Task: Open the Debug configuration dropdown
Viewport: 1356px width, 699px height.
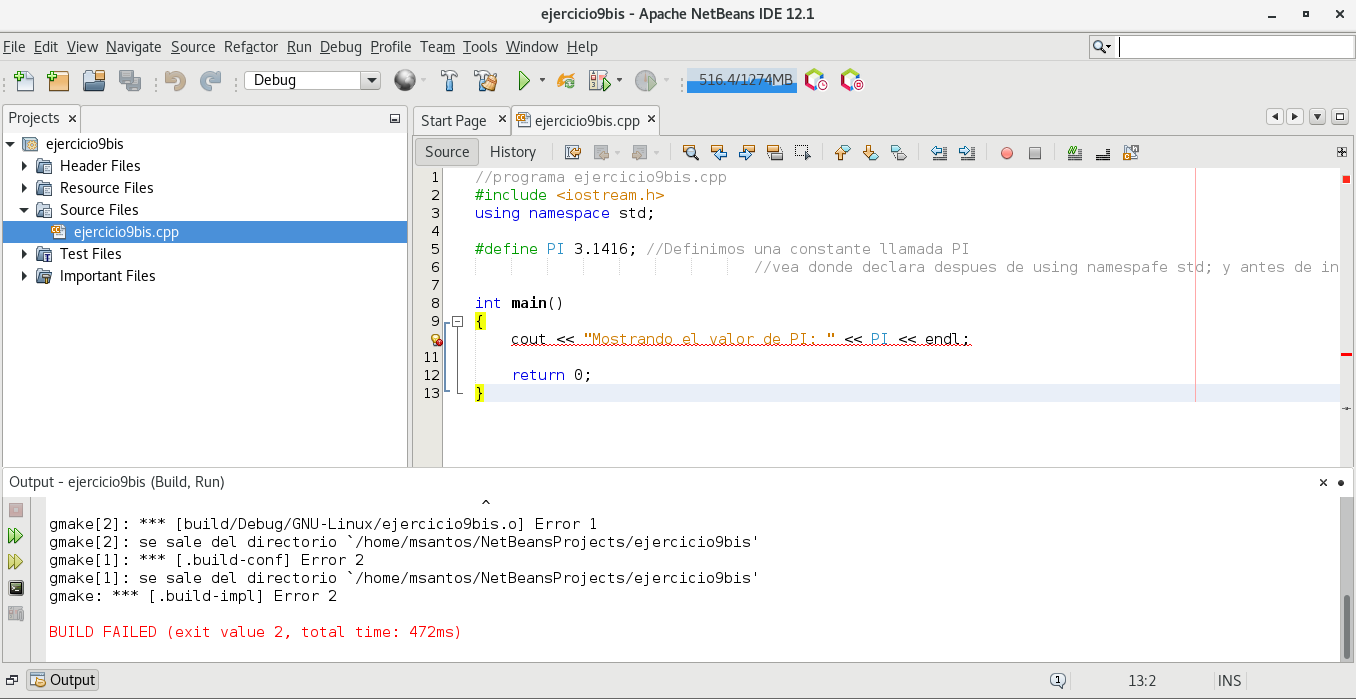Action: click(x=371, y=81)
